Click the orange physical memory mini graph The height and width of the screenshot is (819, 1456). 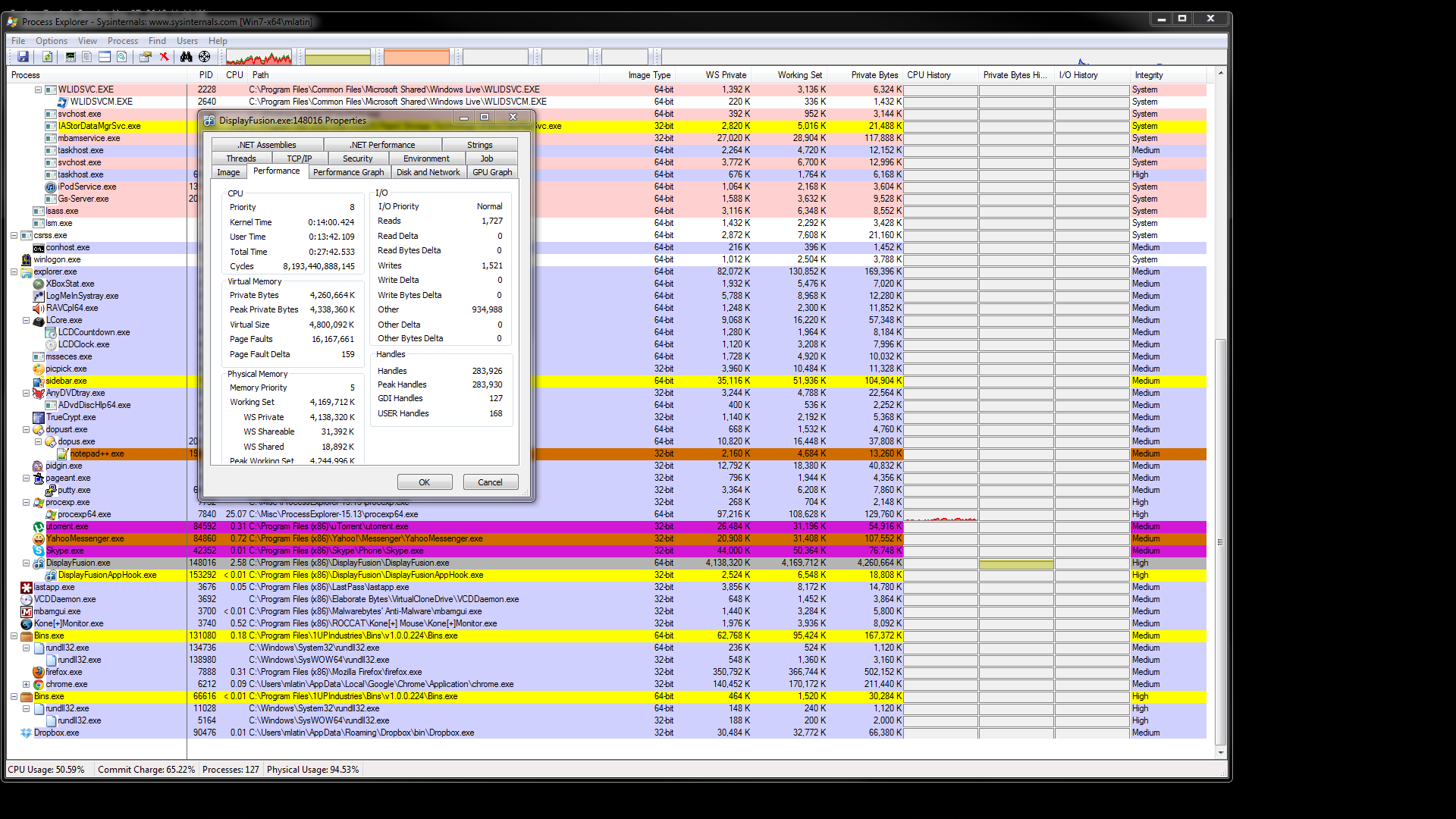[416, 57]
